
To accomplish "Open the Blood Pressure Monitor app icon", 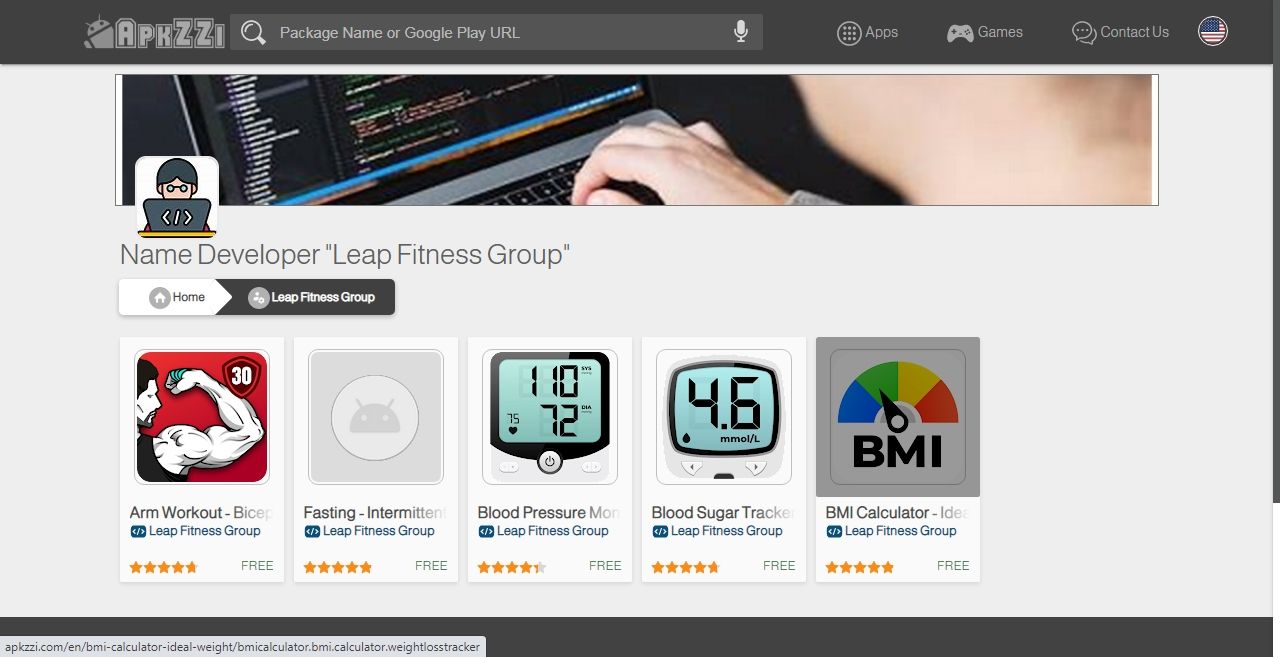I will pyautogui.click(x=550, y=417).
